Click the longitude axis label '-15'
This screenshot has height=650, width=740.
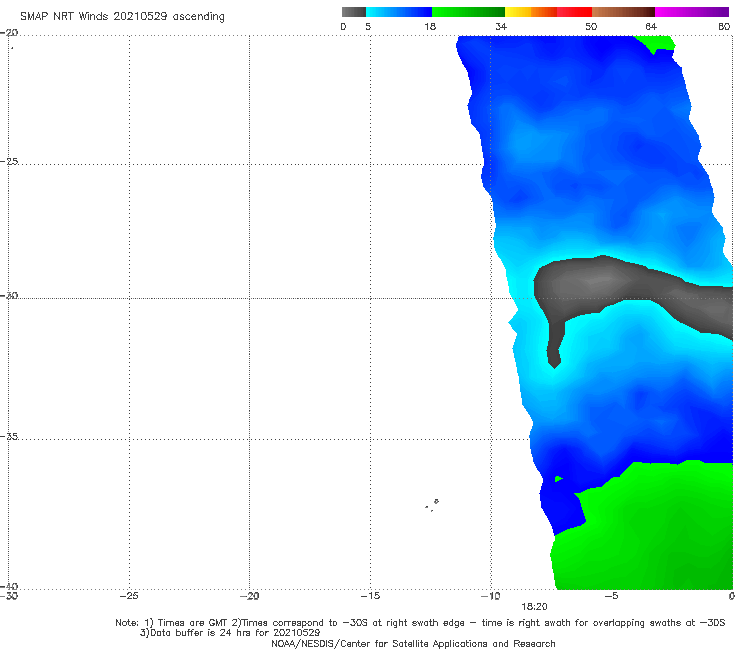(x=370, y=596)
